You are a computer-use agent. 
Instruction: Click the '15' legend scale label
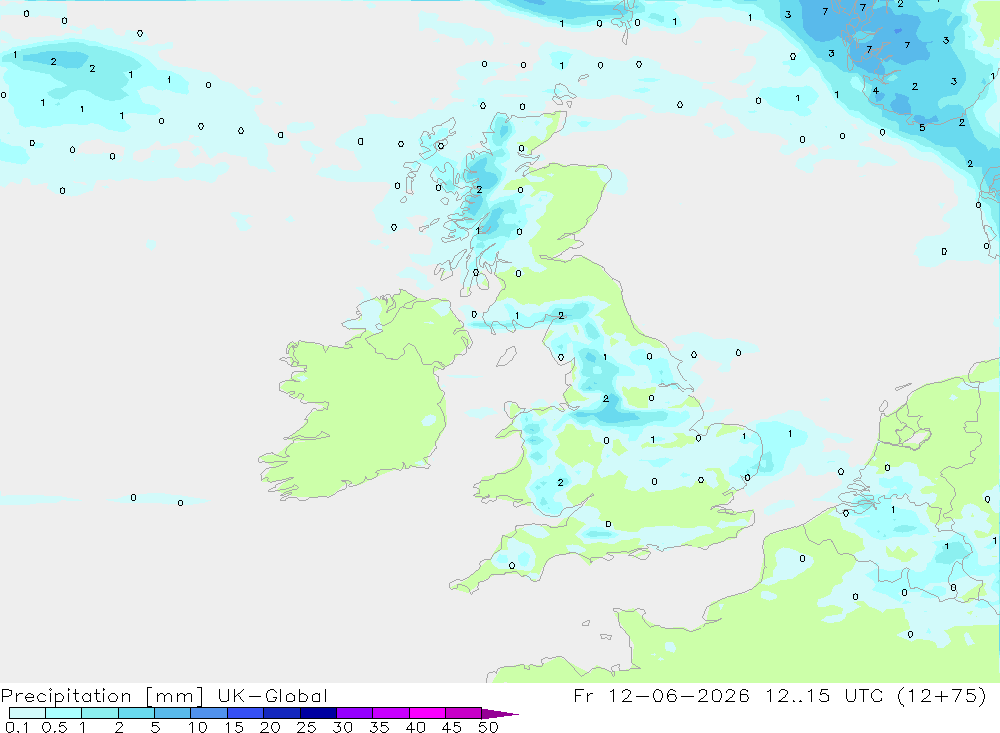(x=234, y=727)
